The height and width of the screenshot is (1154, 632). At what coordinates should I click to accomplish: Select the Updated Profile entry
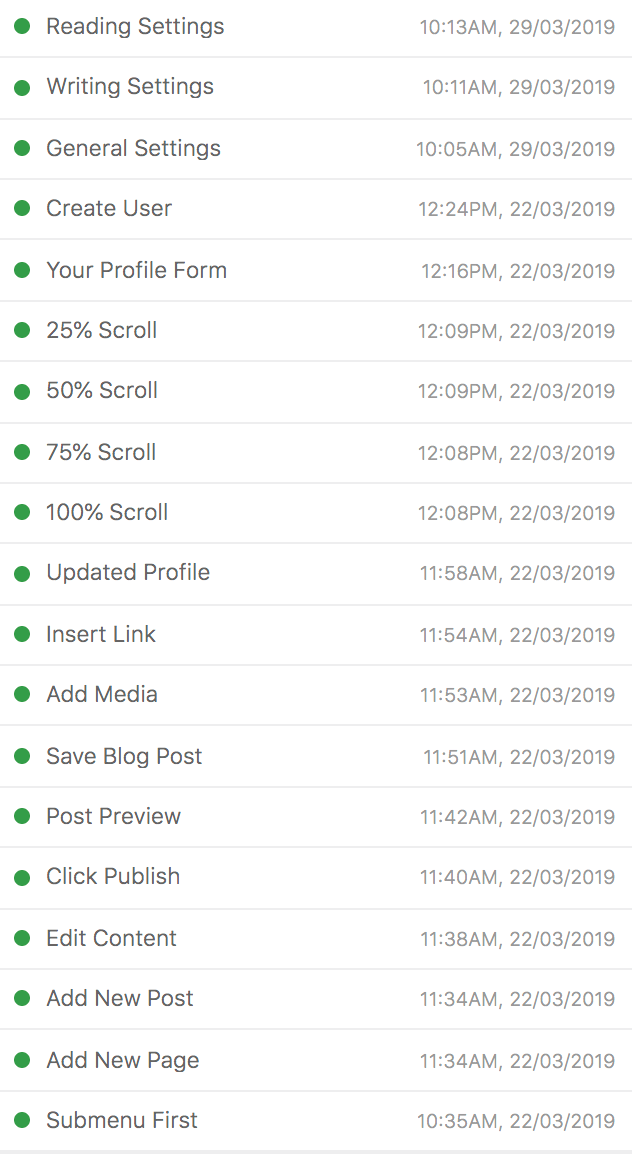[x=128, y=573]
